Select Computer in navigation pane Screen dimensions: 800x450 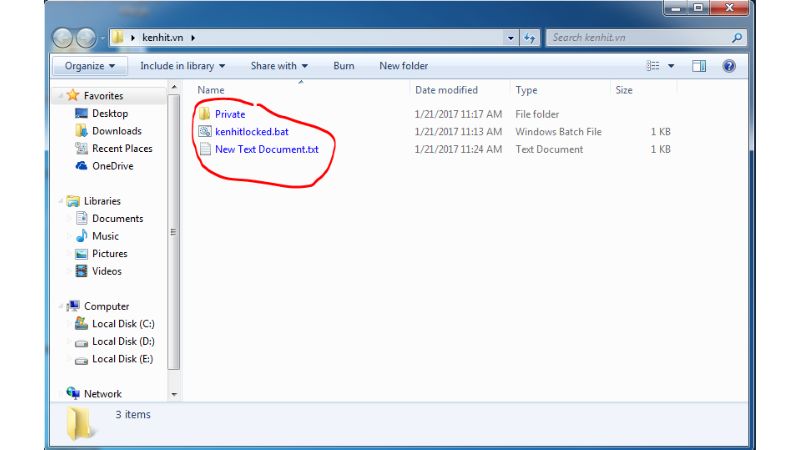[106, 306]
